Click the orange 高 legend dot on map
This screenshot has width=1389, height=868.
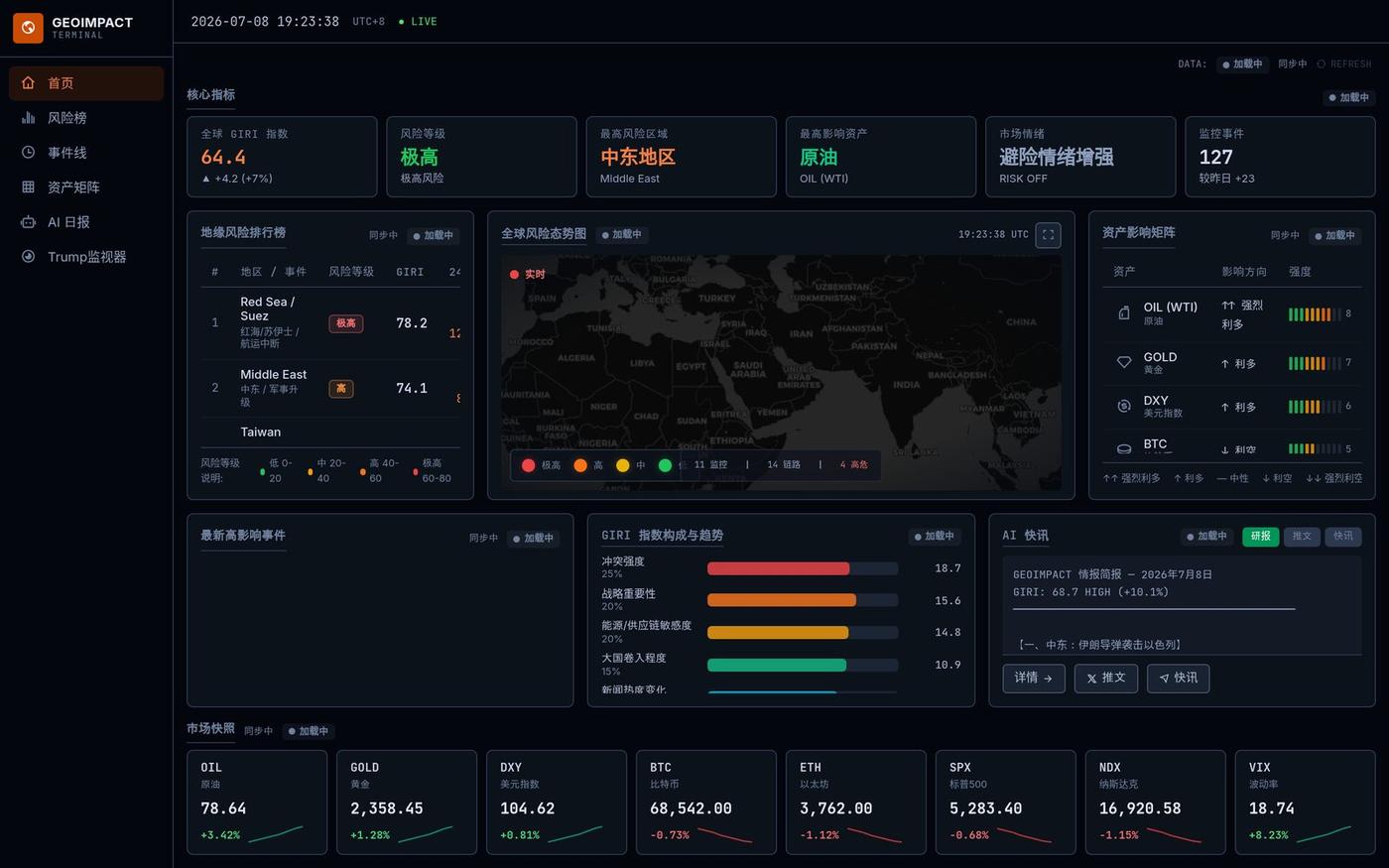pos(580,465)
